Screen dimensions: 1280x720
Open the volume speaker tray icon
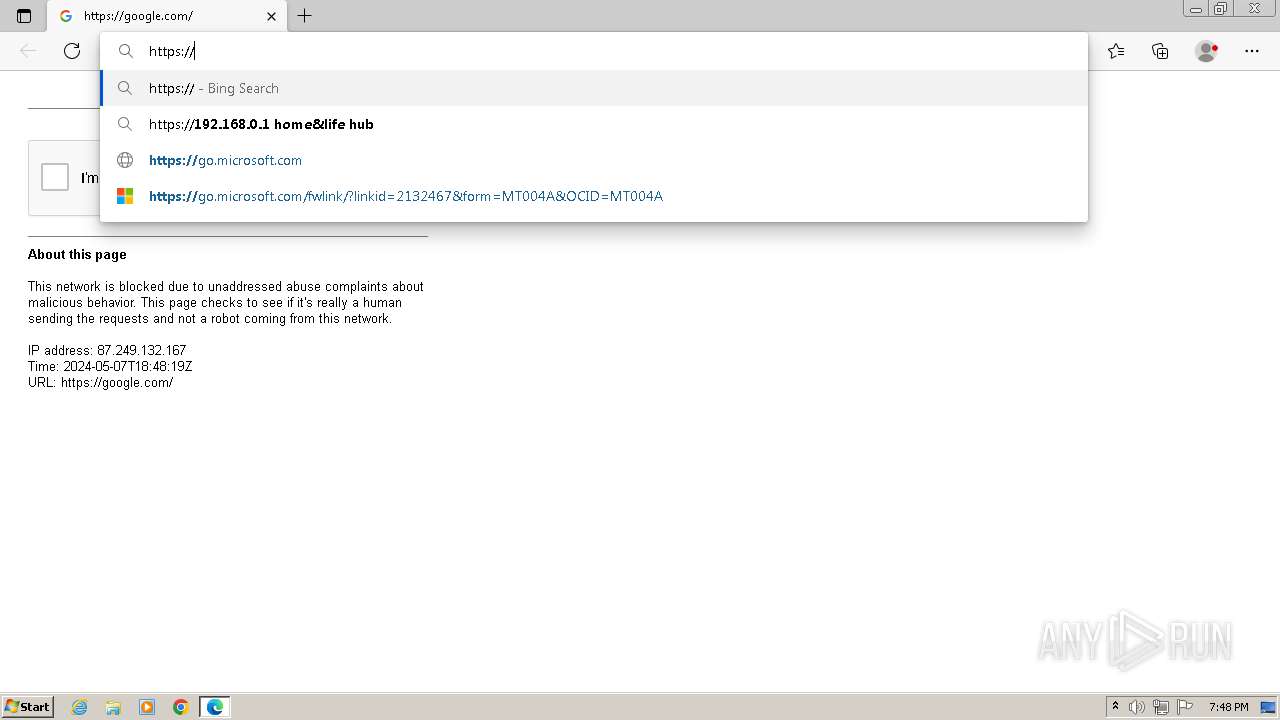[1137, 707]
